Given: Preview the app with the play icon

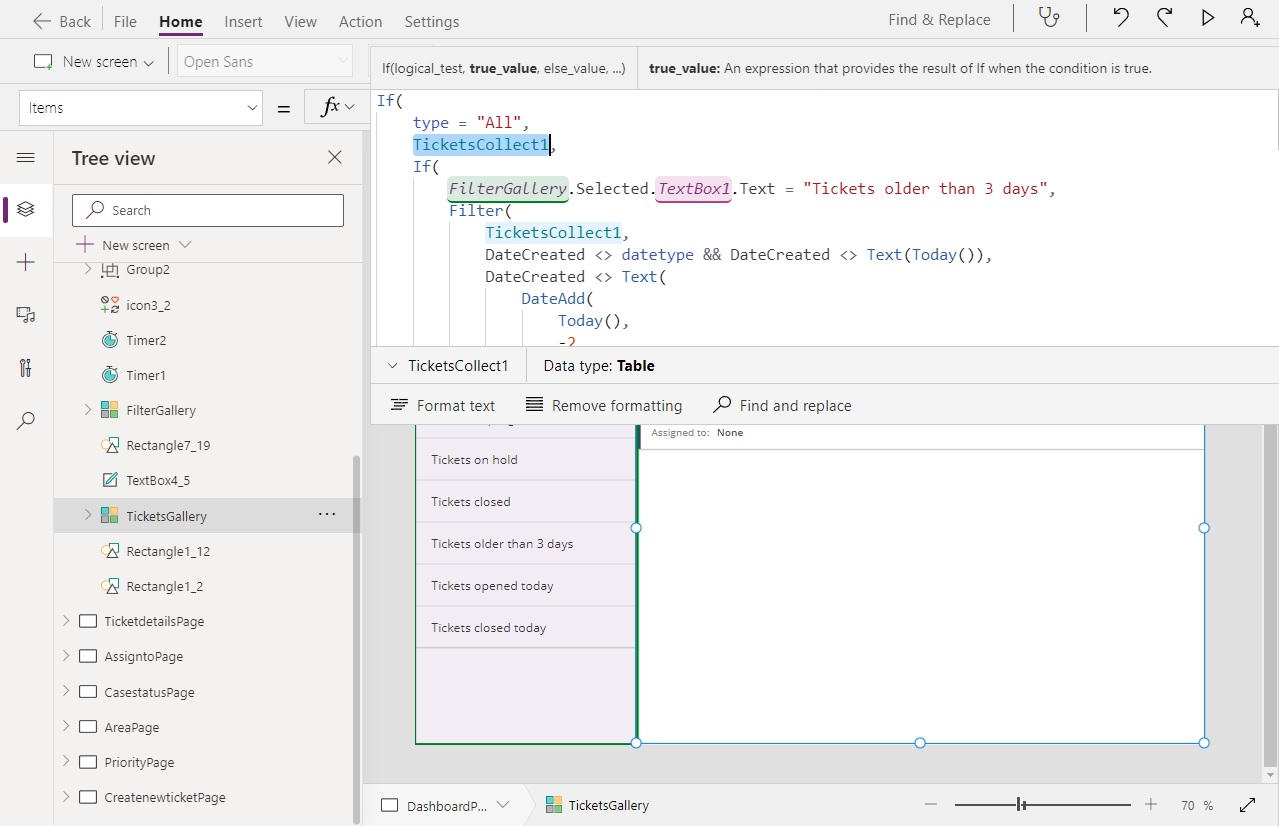Looking at the screenshot, I should pyautogui.click(x=1207, y=18).
